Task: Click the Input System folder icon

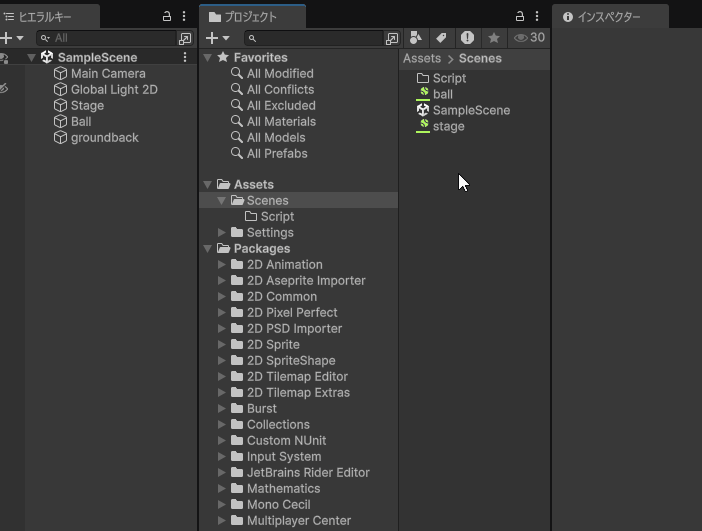Action: click(x=237, y=456)
